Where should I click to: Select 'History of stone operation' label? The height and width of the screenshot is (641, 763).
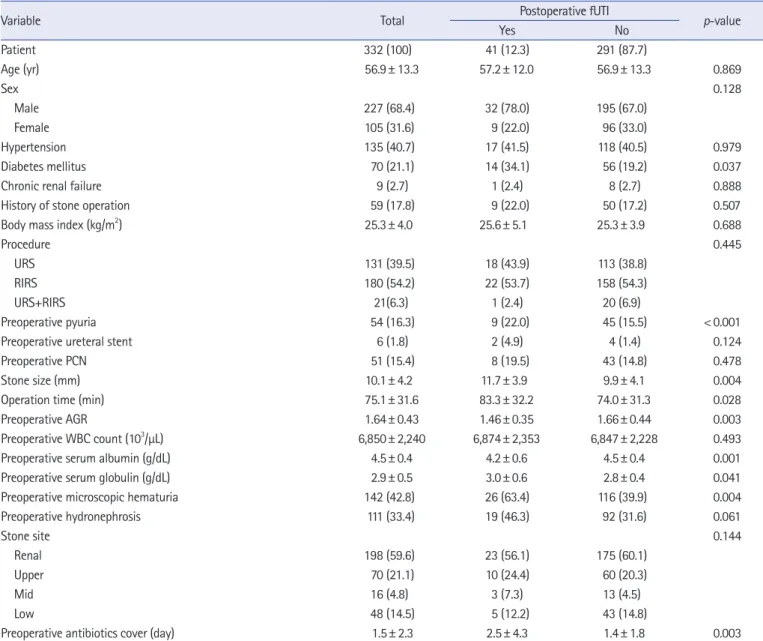point(65,205)
